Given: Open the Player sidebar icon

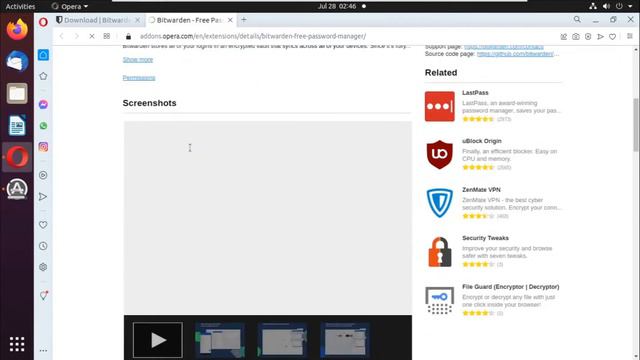Looking at the screenshot, I should coord(43,175).
